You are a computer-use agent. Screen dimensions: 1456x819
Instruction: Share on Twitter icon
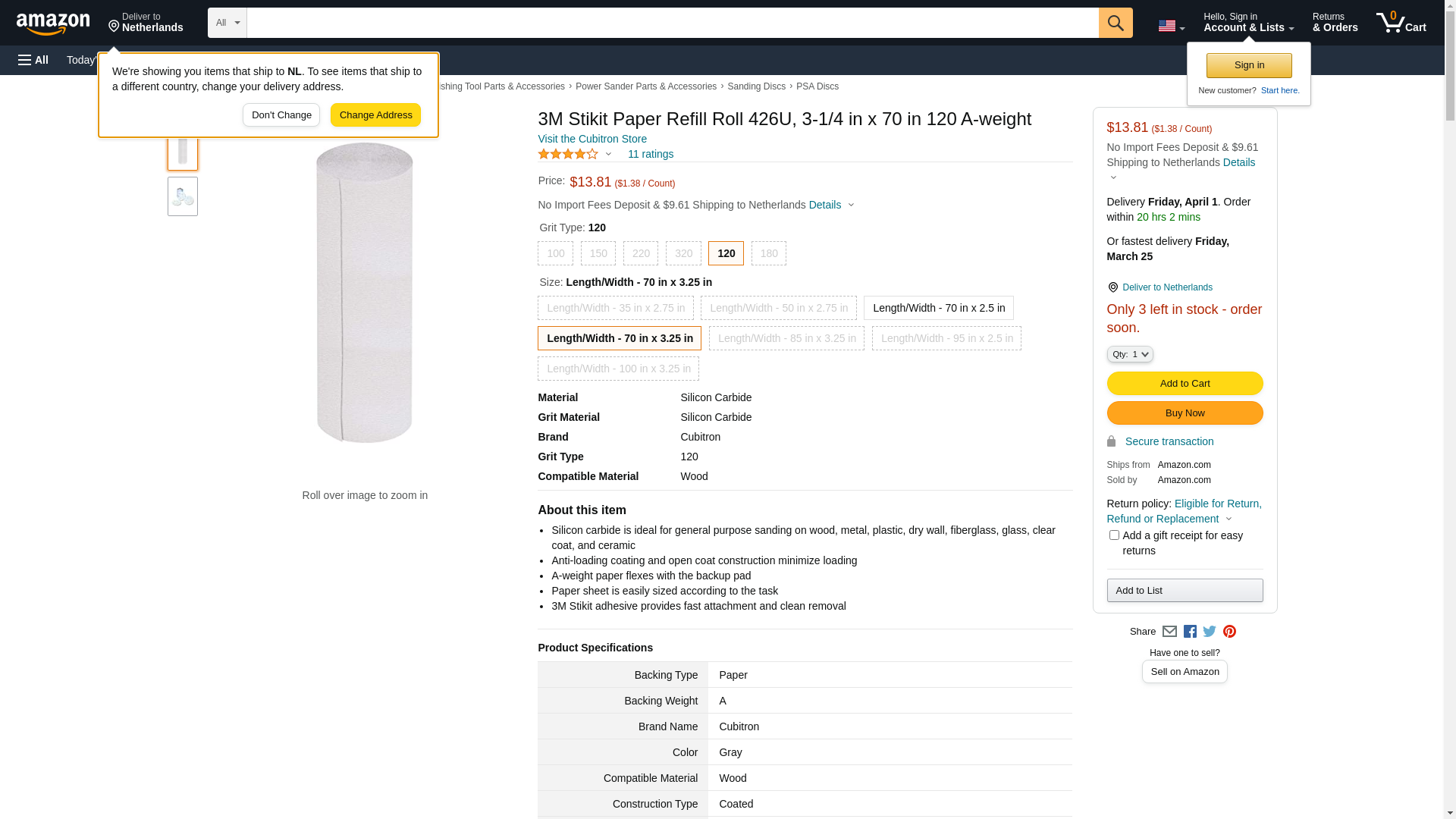click(x=1210, y=632)
